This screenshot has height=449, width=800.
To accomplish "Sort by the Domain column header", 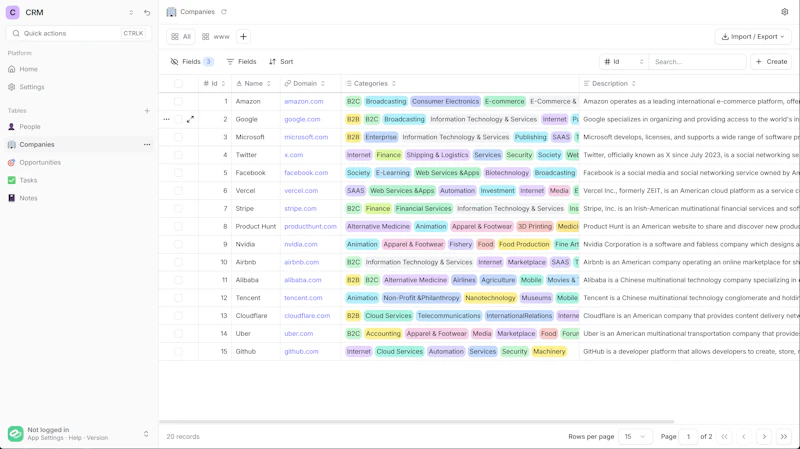I will (x=305, y=84).
